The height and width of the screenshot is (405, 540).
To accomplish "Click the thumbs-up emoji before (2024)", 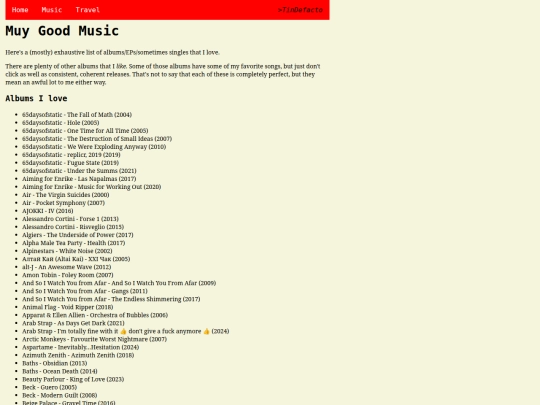I will 206,331.
